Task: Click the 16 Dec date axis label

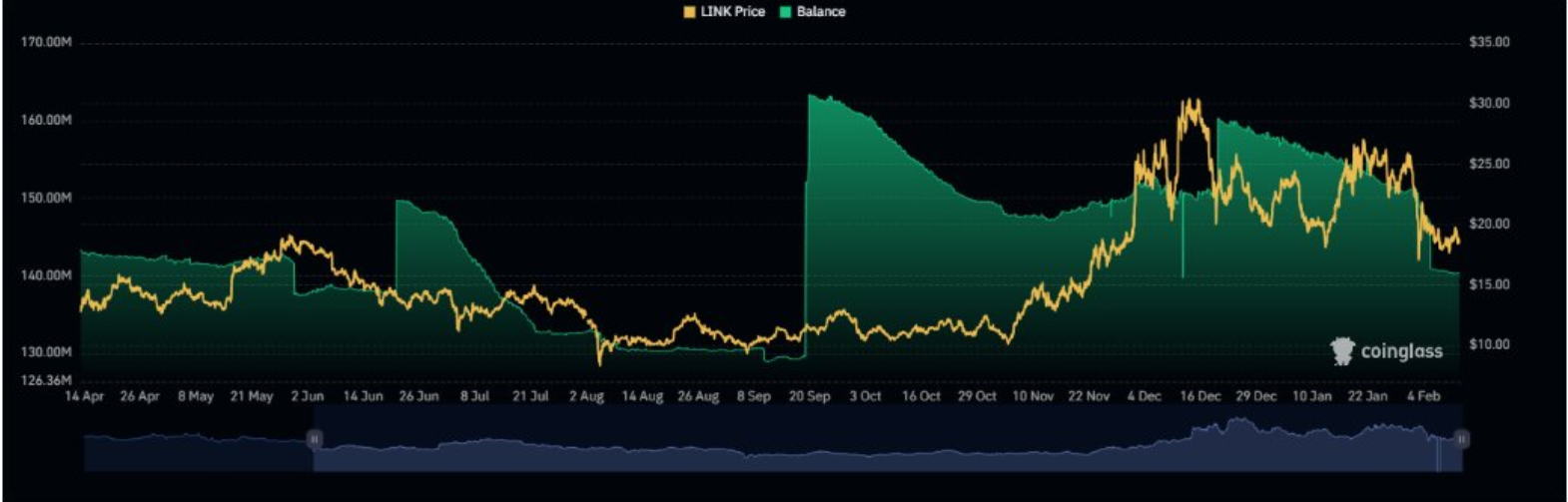Action: pos(1199,396)
